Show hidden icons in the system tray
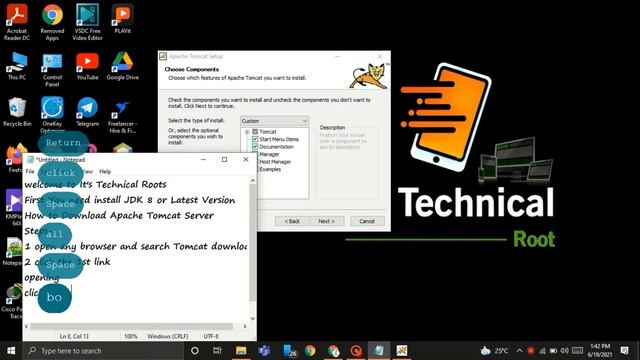The image size is (640, 360). click(519, 351)
